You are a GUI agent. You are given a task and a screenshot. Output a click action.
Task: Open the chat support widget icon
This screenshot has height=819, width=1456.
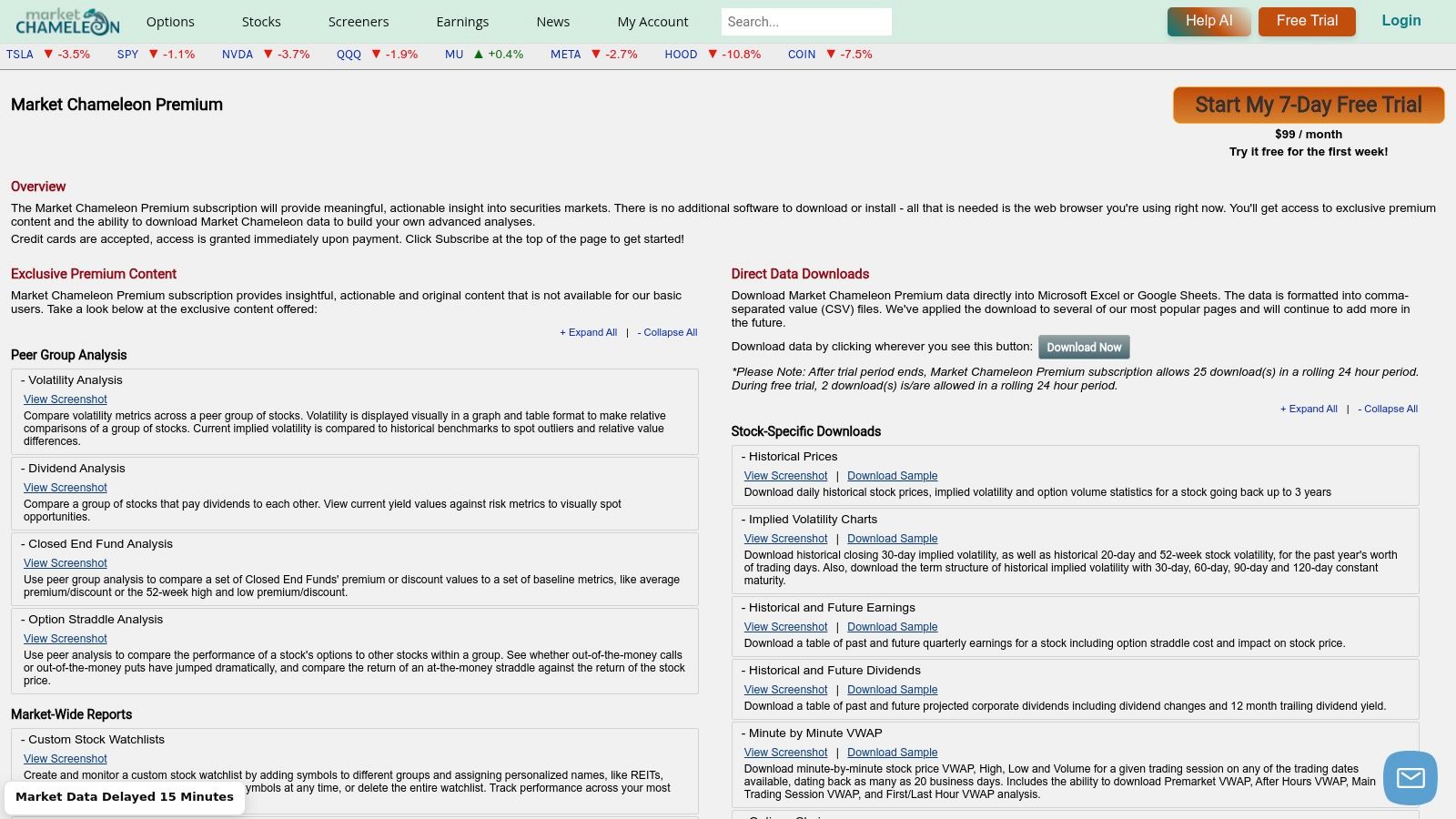tap(1410, 777)
